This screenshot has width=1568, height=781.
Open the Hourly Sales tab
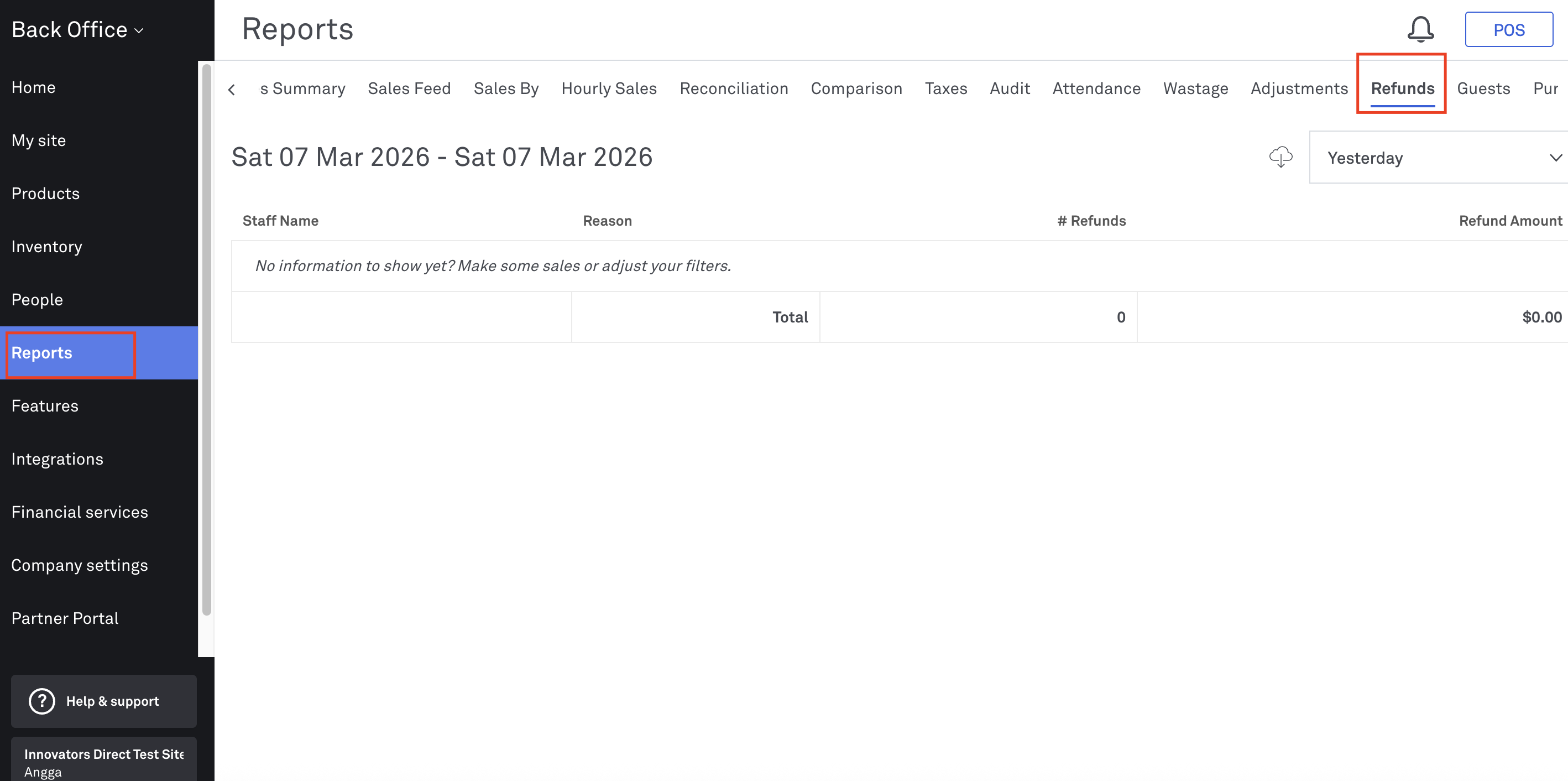pyautogui.click(x=609, y=88)
